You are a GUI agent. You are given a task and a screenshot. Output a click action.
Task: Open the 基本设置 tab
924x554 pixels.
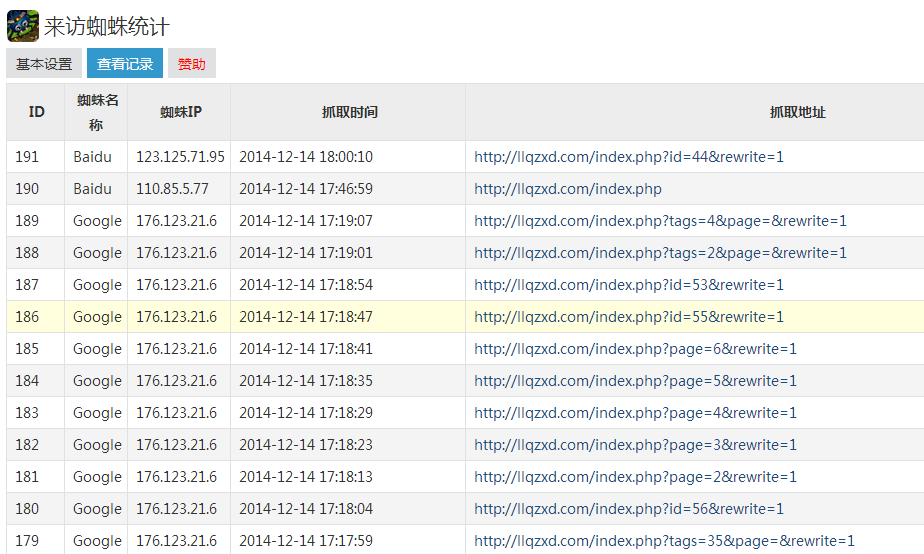[x=44, y=64]
